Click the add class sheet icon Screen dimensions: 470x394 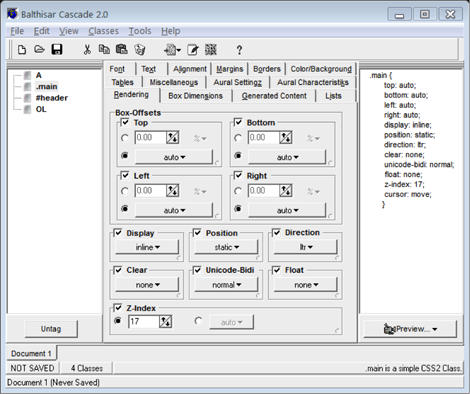coord(171,50)
